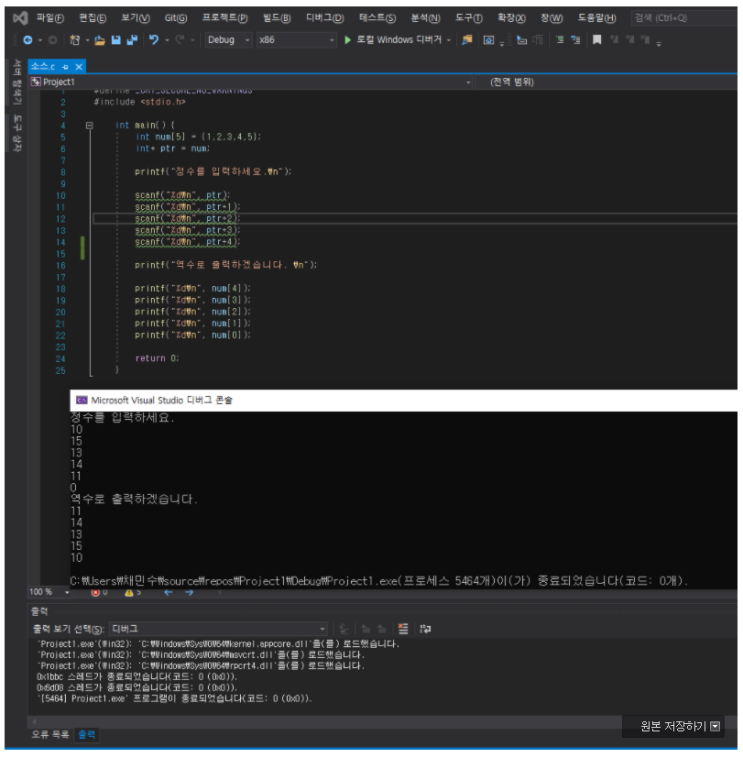Open the 빌드(B) menu
The width and height of the screenshot is (743, 758).
tap(277, 18)
